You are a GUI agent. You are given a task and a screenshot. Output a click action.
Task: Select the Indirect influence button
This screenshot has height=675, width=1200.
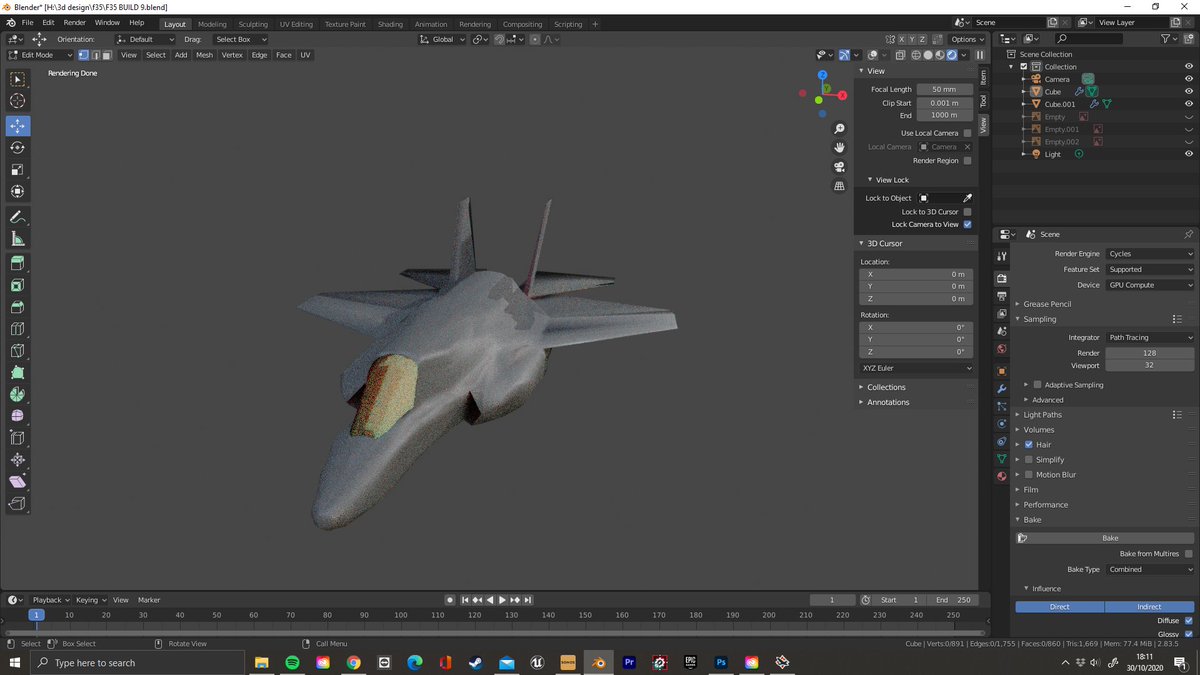[x=1150, y=607]
